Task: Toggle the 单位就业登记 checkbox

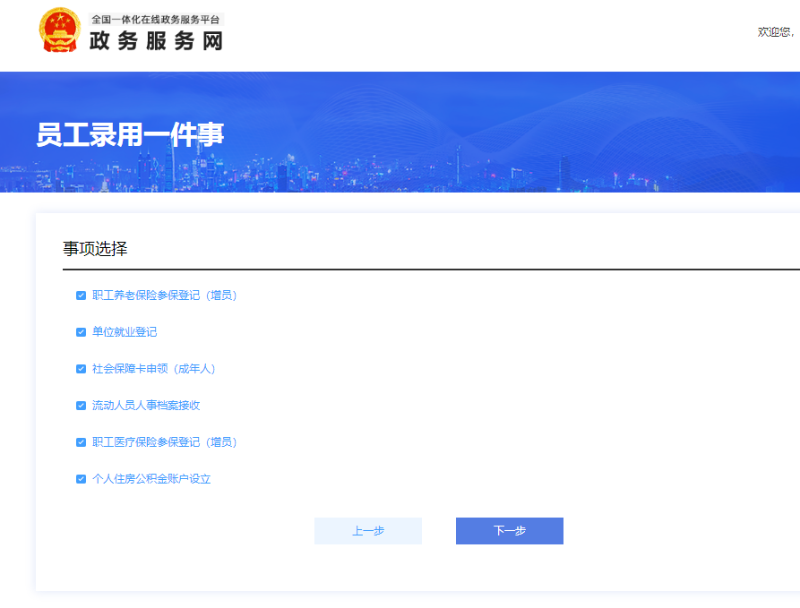Action: pyautogui.click(x=81, y=332)
